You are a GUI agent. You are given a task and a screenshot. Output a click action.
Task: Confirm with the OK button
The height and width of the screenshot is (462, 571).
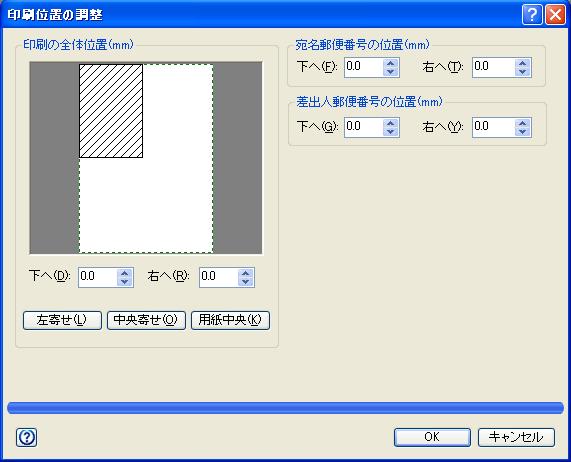tap(432, 437)
